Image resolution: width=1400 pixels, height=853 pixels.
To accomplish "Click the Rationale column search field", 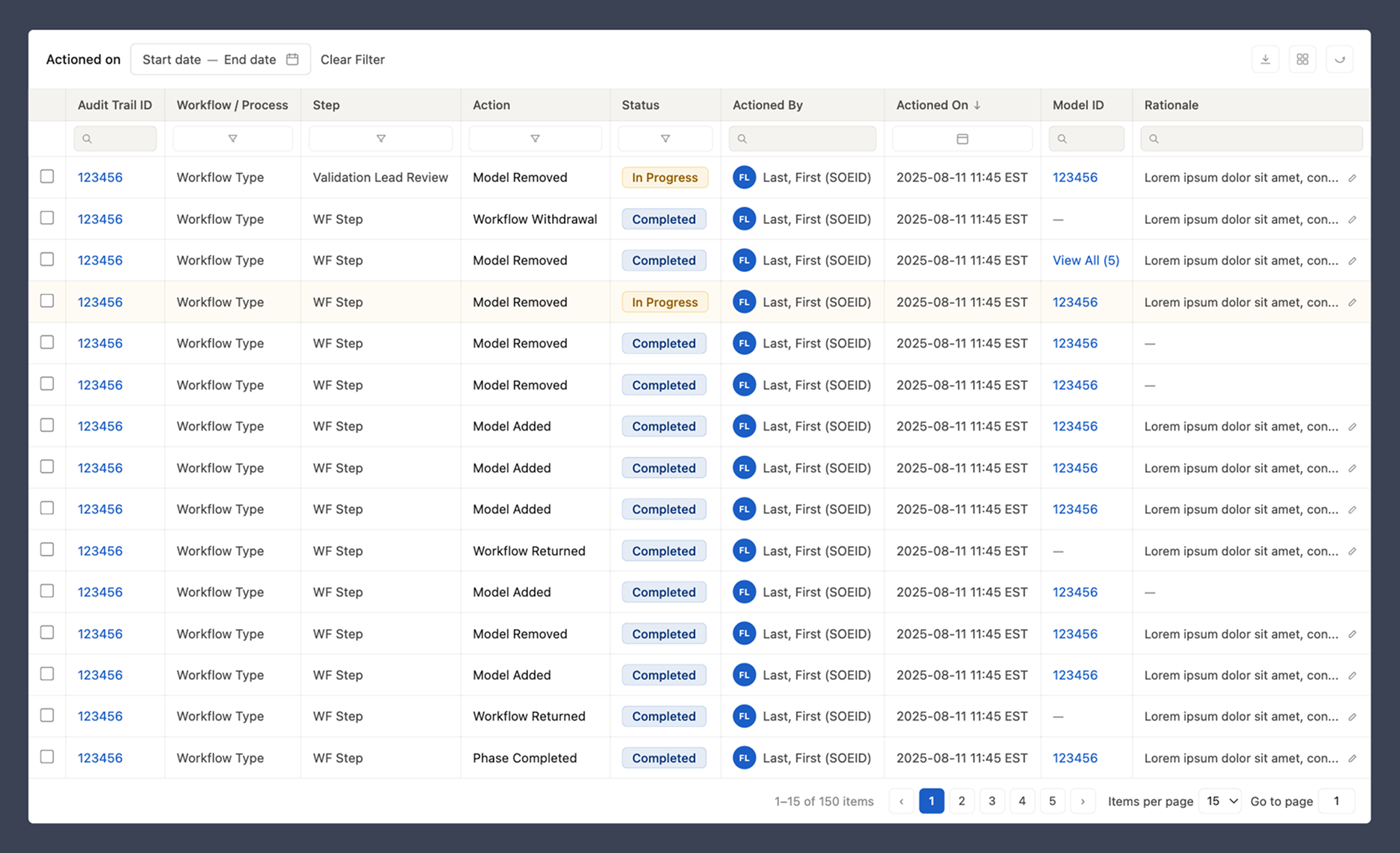I will click(x=1251, y=139).
